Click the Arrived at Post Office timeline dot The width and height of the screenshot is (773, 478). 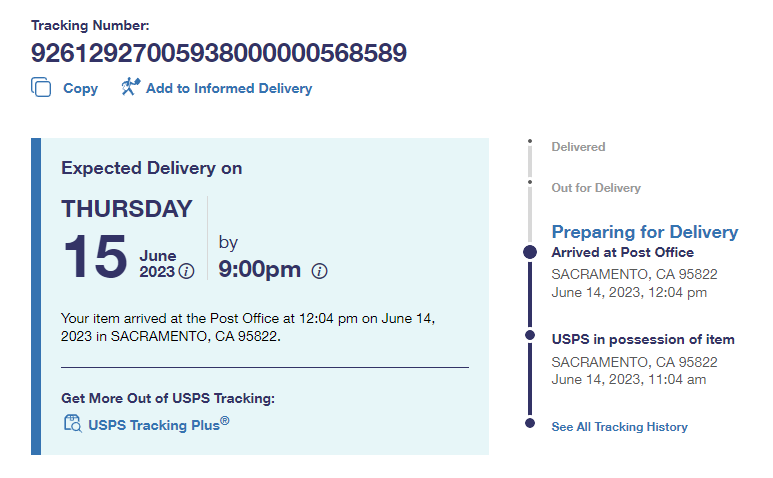click(x=530, y=253)
